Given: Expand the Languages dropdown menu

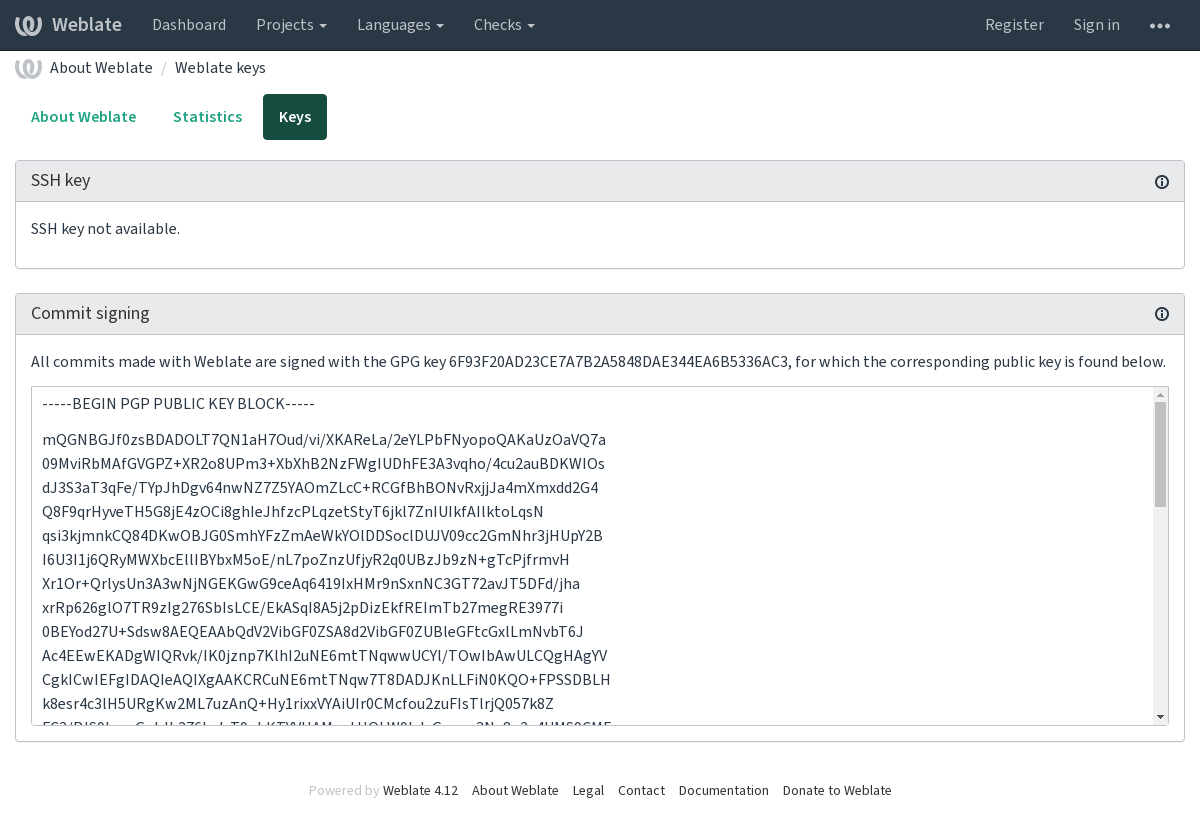Looking at the screenshot, I should click(400, 25).
